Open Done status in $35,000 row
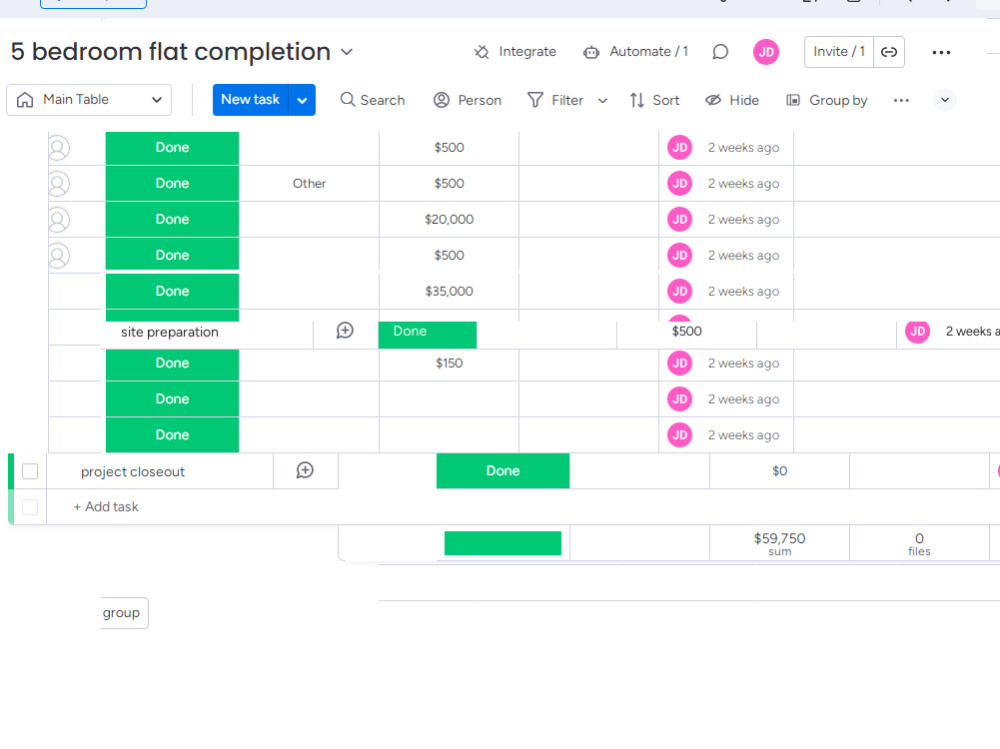Viewport: 1000px width, 749px height. click(x=172, y=291)
